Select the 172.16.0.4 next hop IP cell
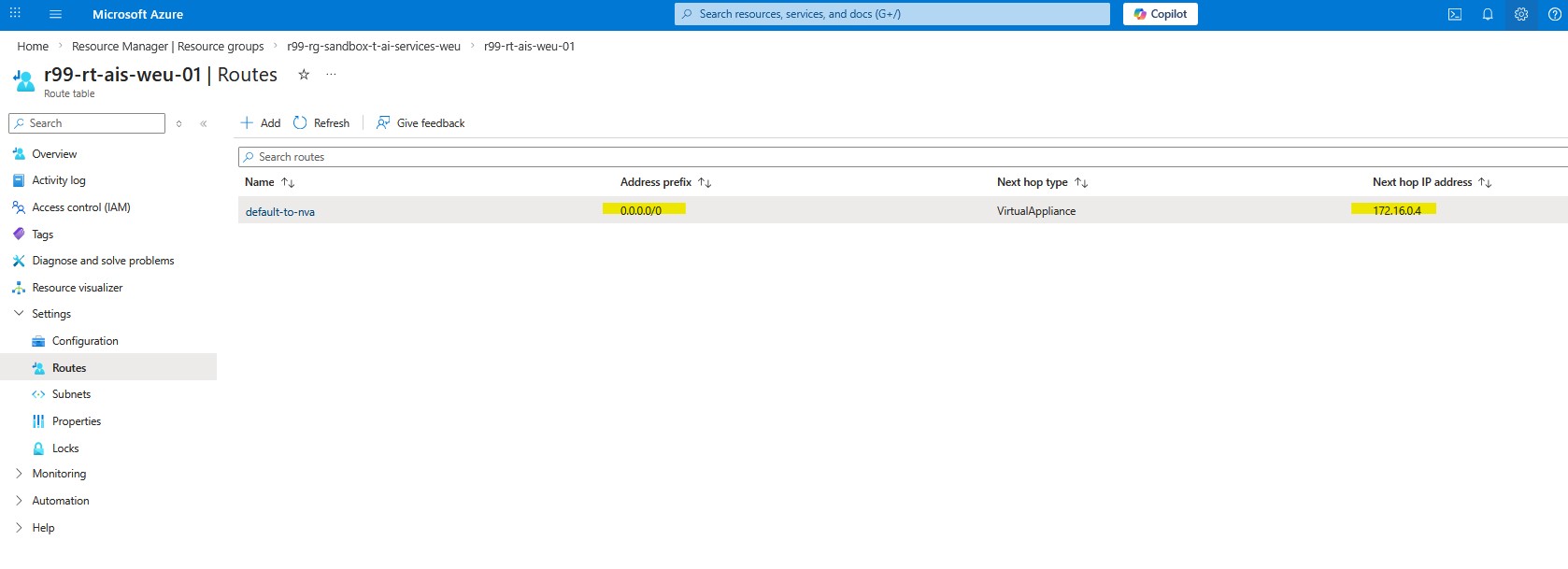The height and width of the screenshot is (569, 1568). tap(1397, 211)
